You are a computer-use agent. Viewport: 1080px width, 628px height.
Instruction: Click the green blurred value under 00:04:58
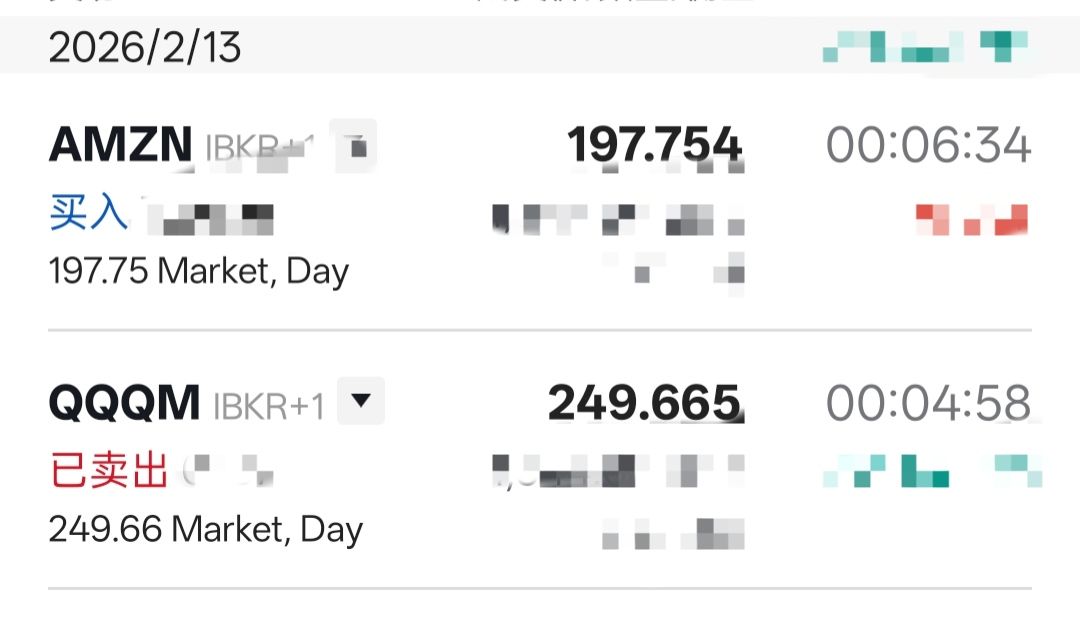coord(932,470)
